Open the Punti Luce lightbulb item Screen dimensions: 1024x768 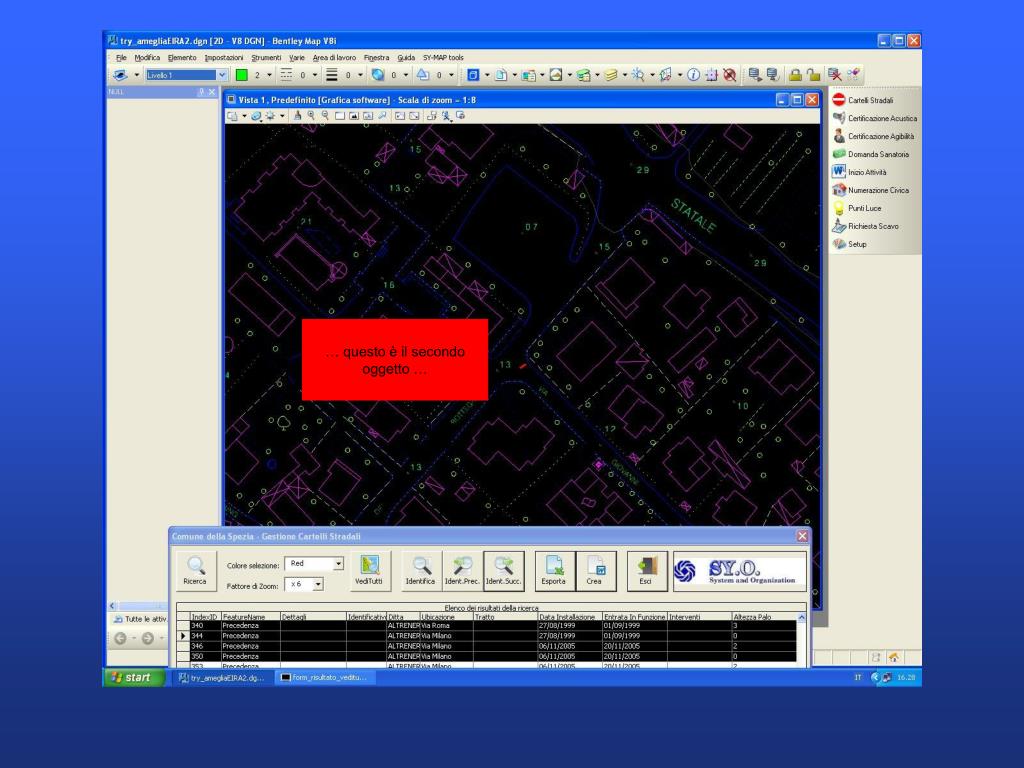pyautogui.click(x=864, y=208)
